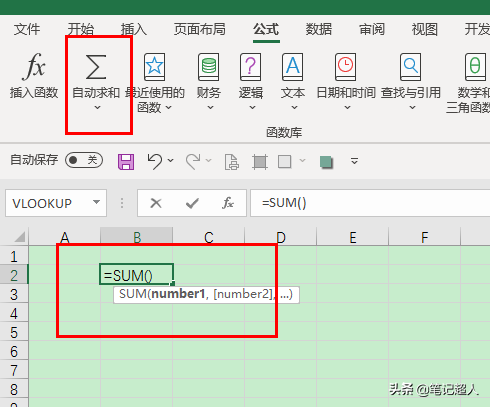The height and width of the screenshot is (407, 490).
Task: Click the fx icon in formula bar
Action: tap(228, 203)
